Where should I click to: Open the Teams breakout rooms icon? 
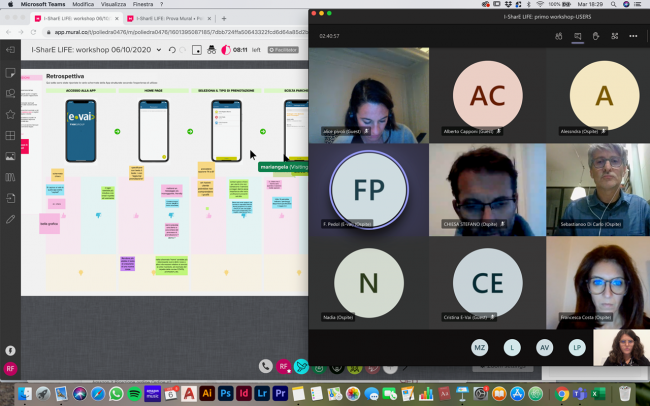pyautogui.click(x=615, y=36)
